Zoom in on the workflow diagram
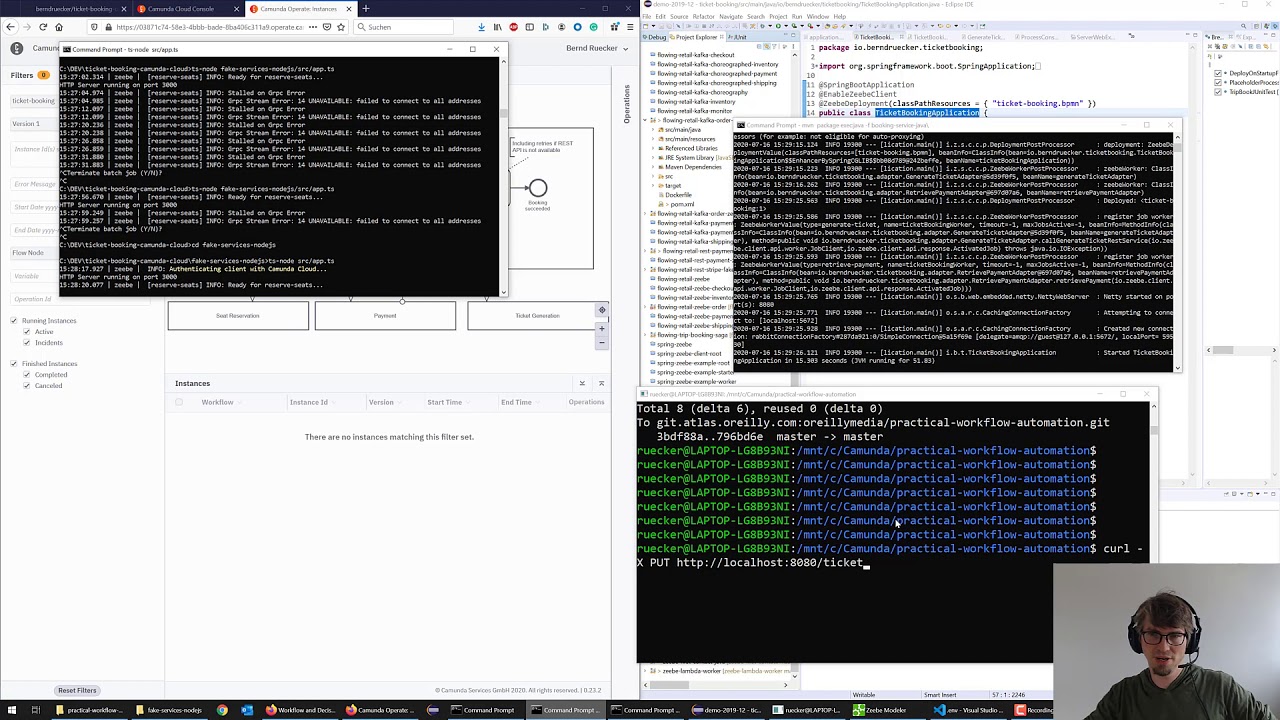 602,329
